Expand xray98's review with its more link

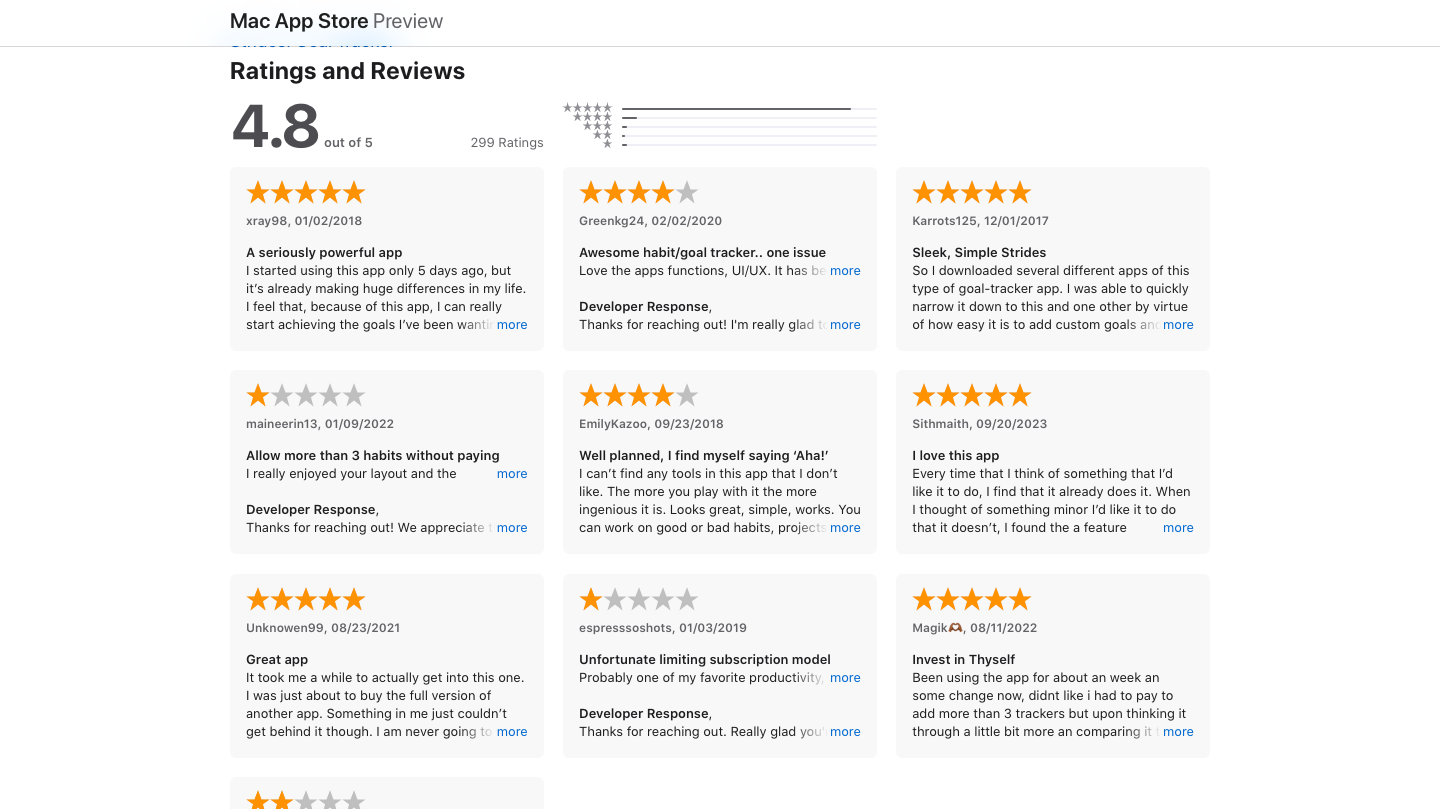click(512, 324)
